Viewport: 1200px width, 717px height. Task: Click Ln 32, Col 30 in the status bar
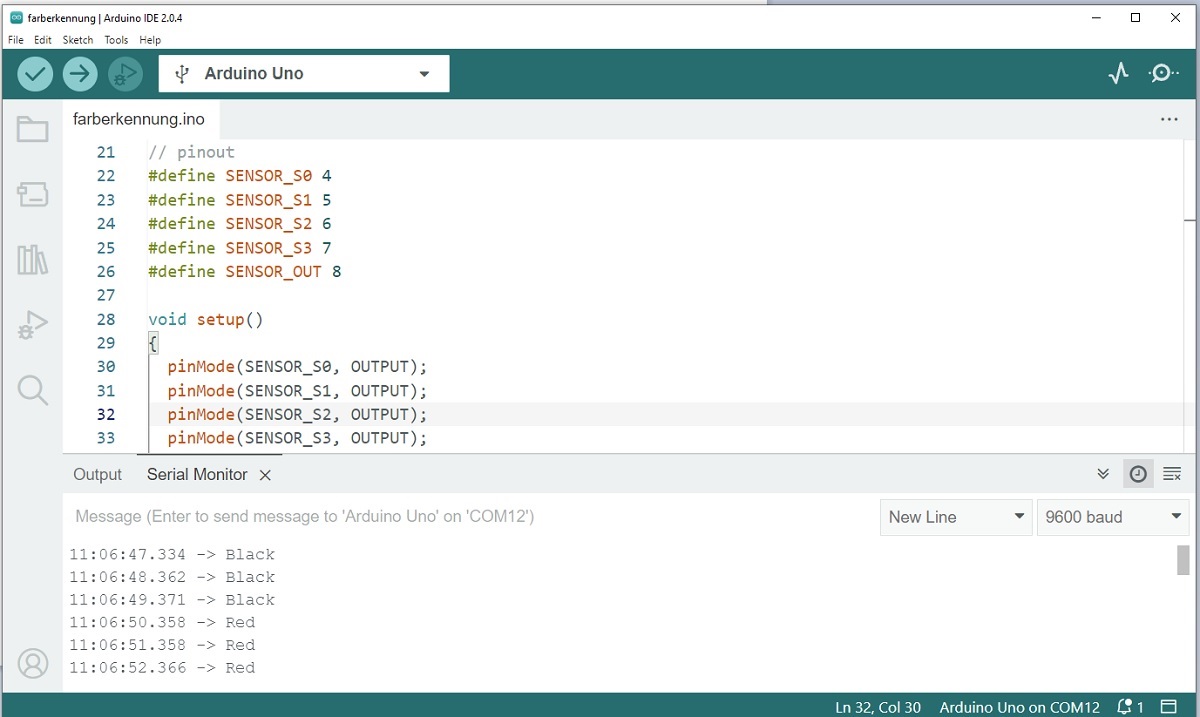(878, 707)
